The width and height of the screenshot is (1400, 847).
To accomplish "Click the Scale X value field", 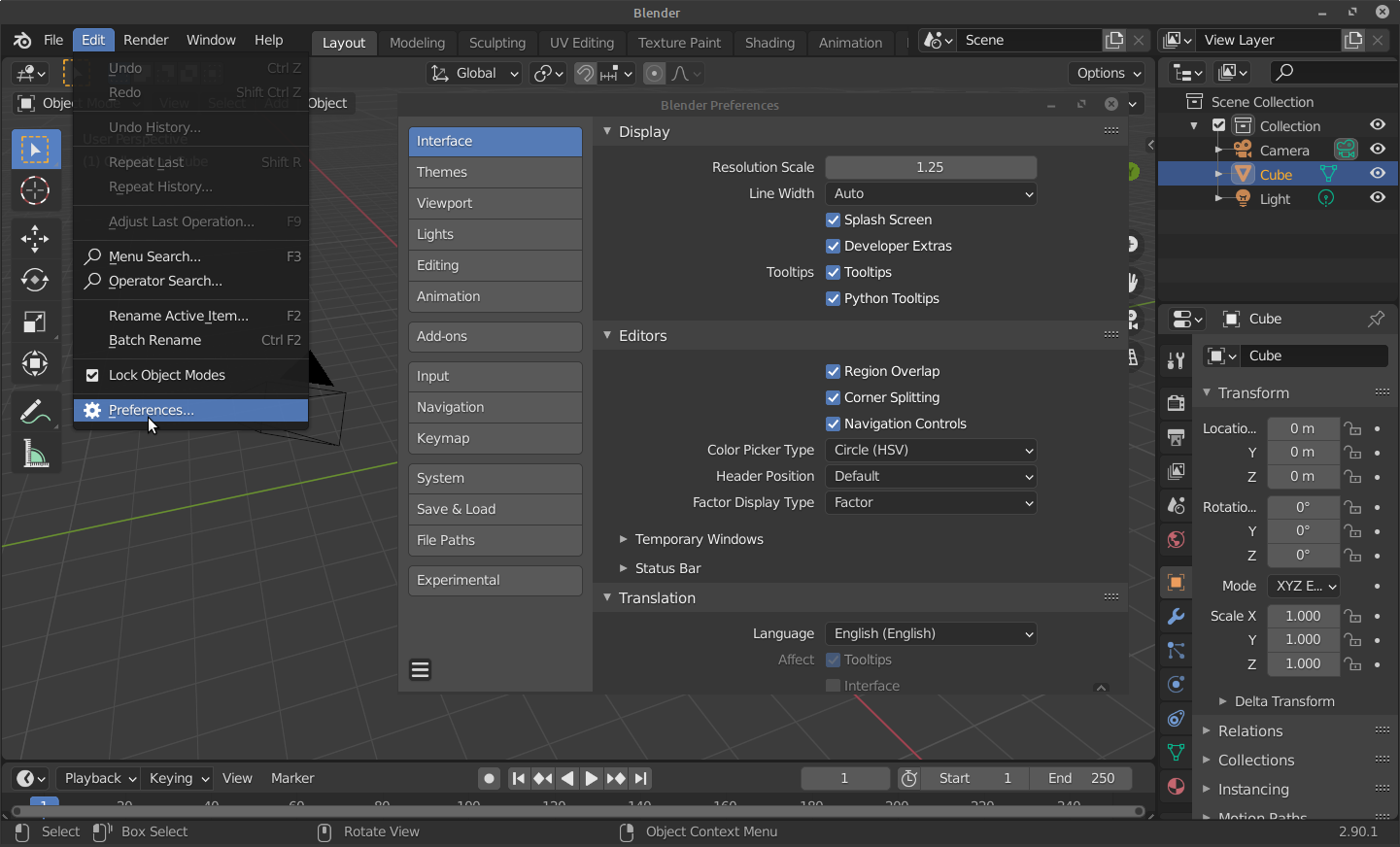I will click(1302, 616).
